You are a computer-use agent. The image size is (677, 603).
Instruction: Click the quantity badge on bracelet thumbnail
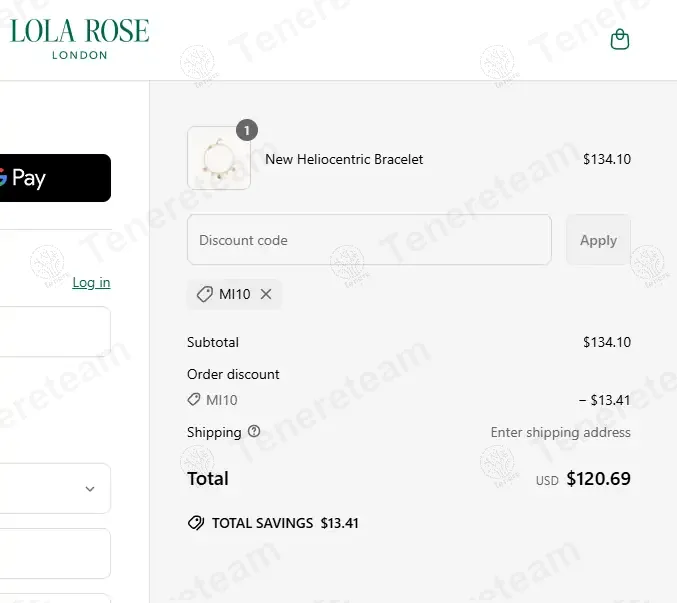247,130
